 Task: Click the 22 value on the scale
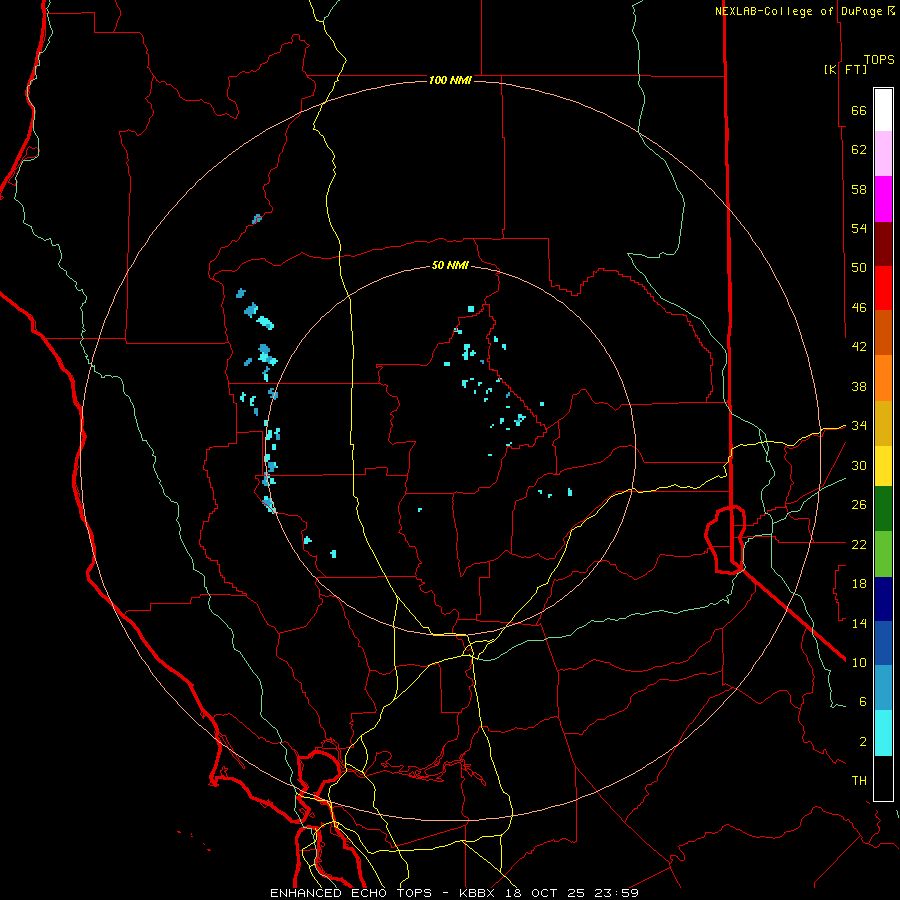click(x=859, y=544)
